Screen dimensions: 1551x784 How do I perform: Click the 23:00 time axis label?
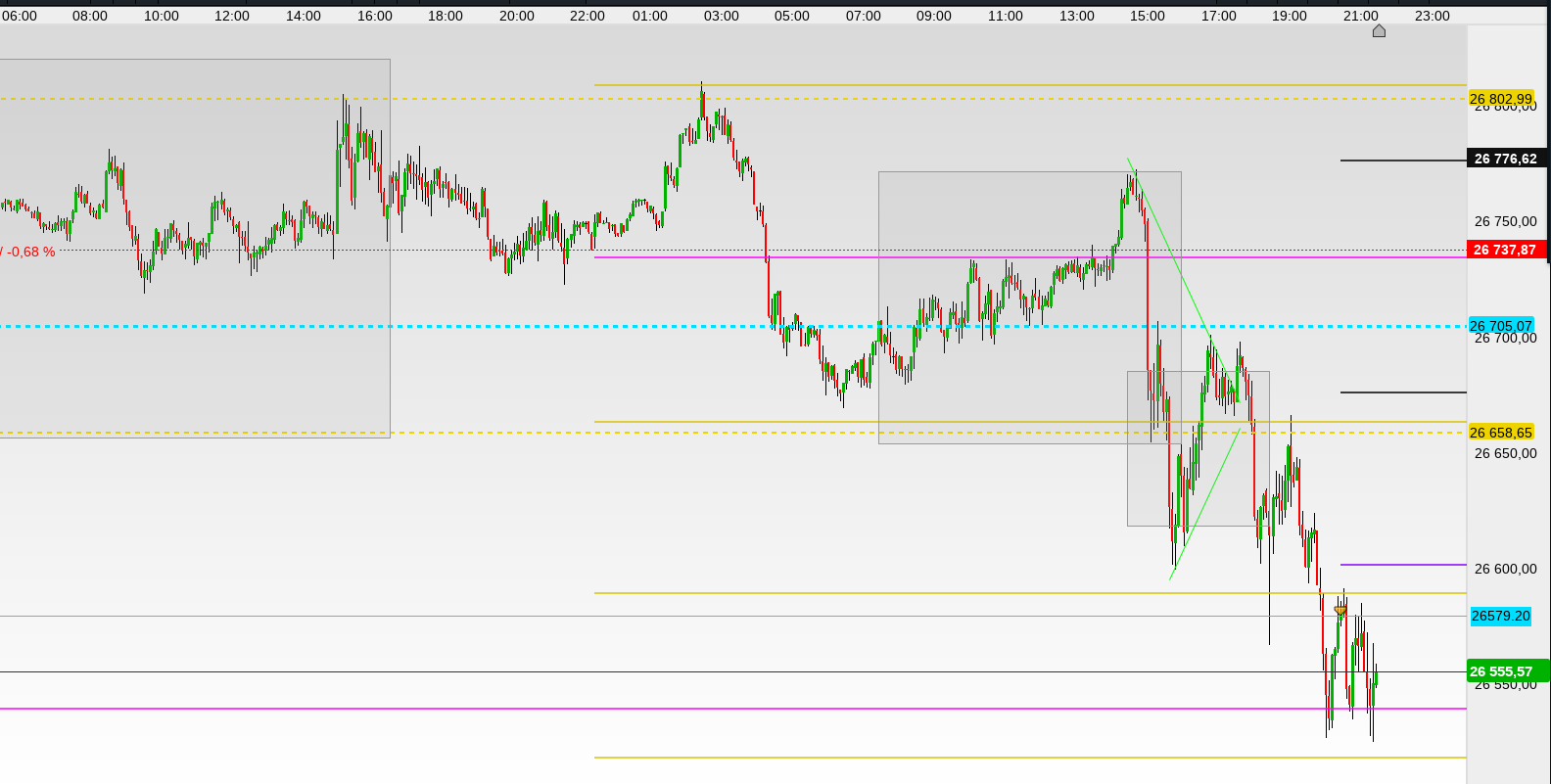1433,16
